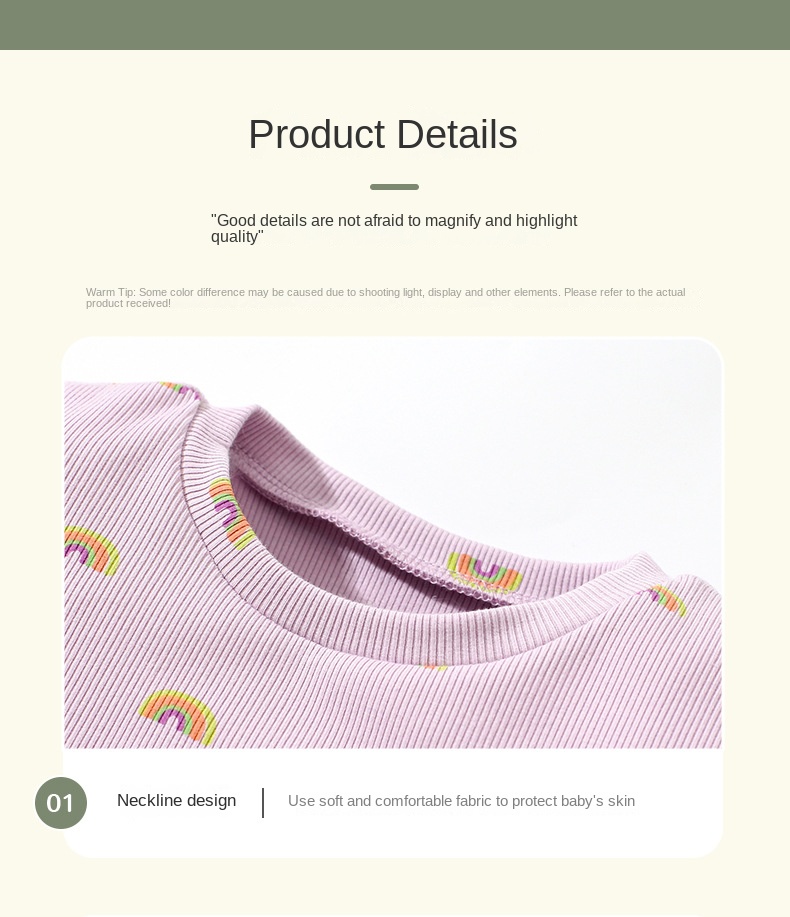Screen dimensions: 790x917
Task: Click the soft comfortable fabric description
Action: (x=461, y=801)
